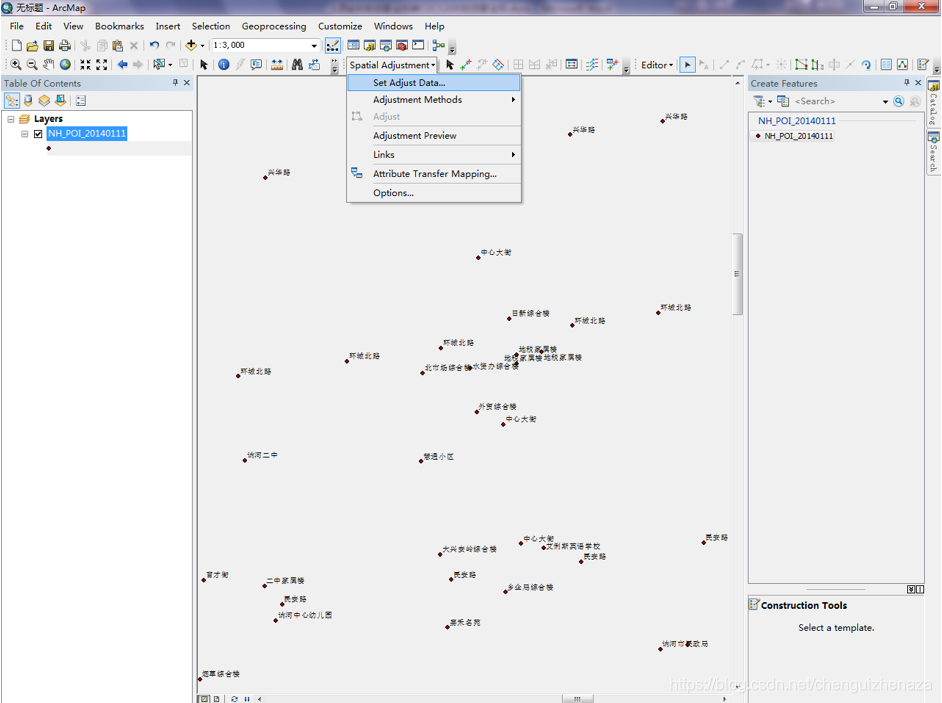The width and height of the screenshot is (942, 703).
Task: Undo the last action
Action: point(154,45)
